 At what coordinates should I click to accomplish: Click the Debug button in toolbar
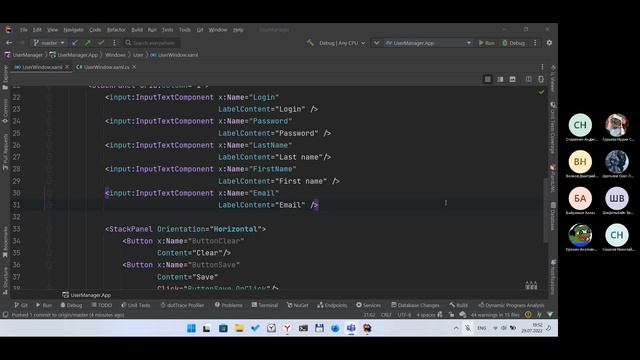click(513, 43)
